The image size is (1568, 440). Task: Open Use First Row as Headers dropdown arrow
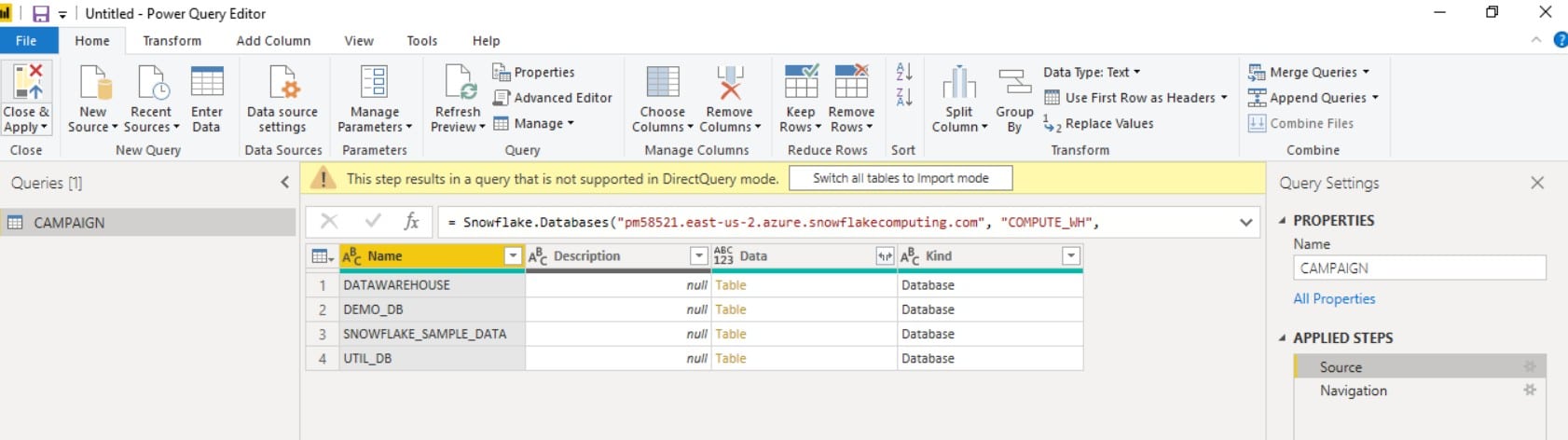click(1224, 98)
